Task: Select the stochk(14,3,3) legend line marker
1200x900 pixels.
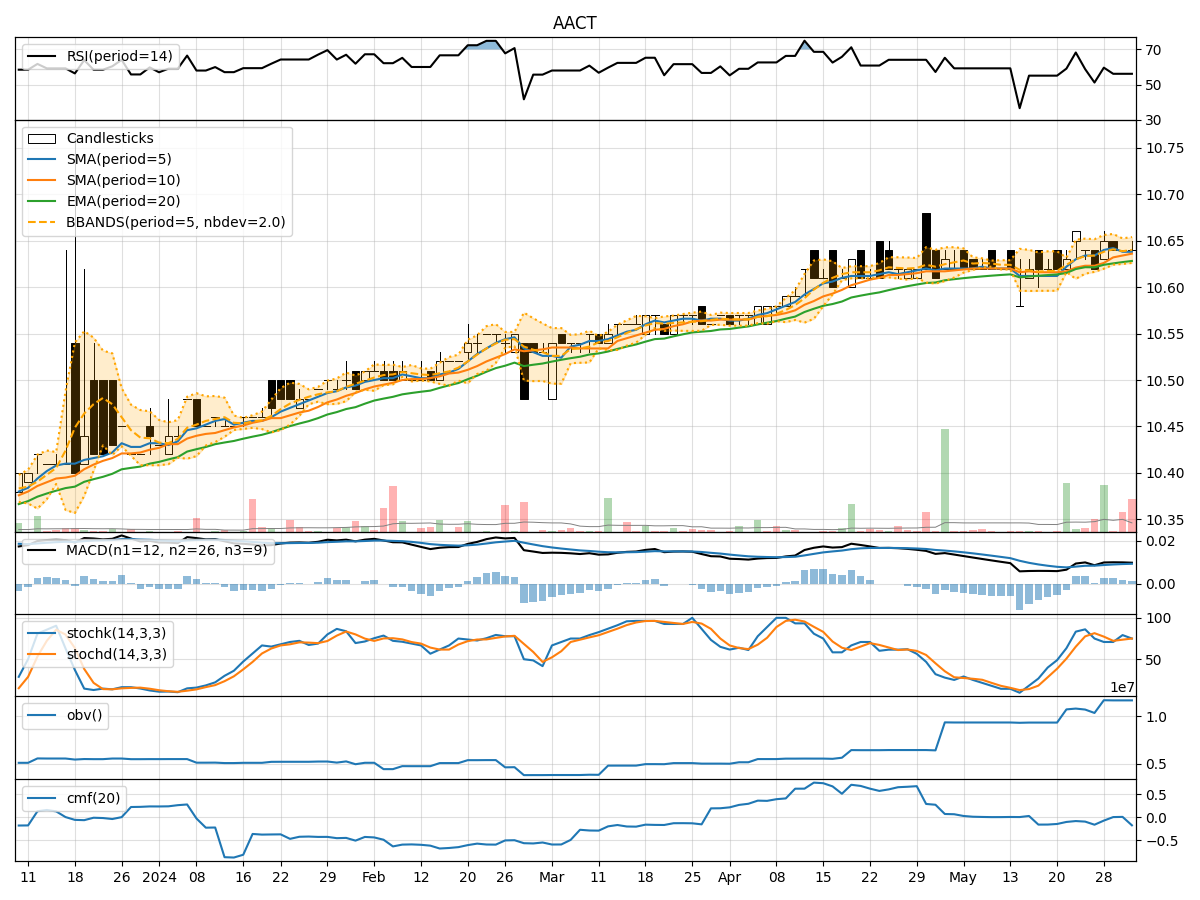Action: (40, 632)
